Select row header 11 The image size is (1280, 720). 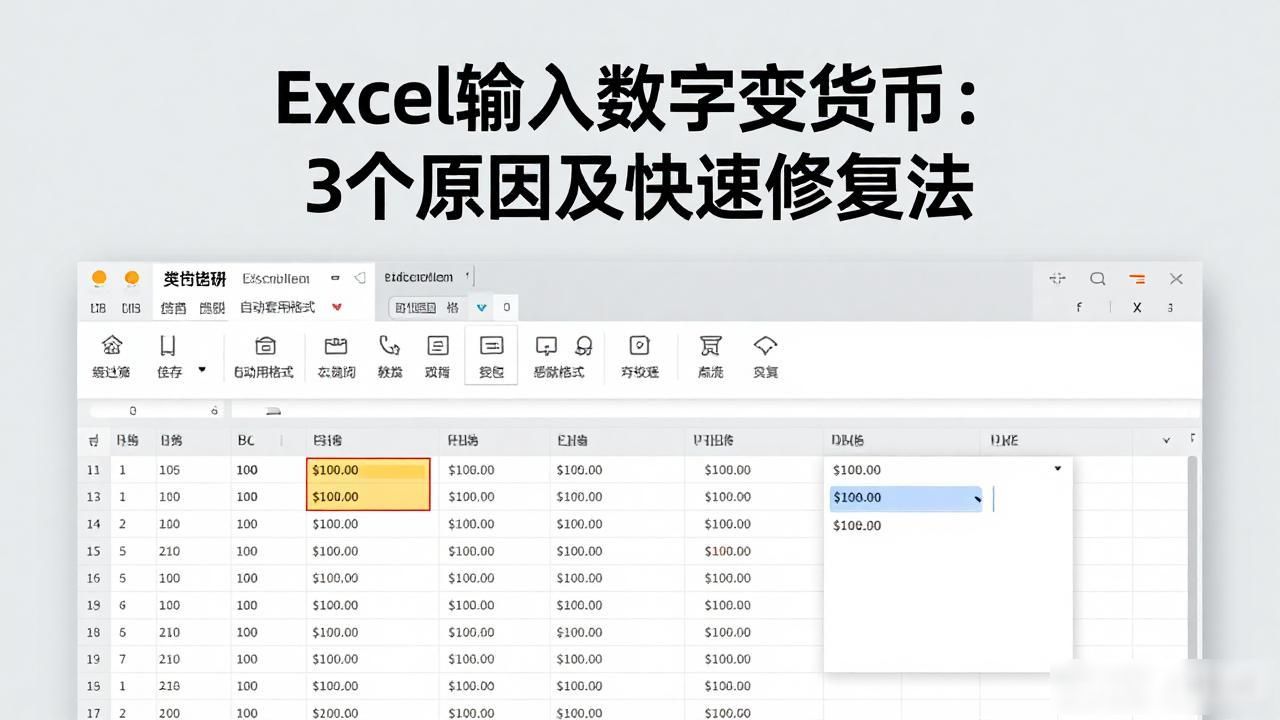[93, 470]
